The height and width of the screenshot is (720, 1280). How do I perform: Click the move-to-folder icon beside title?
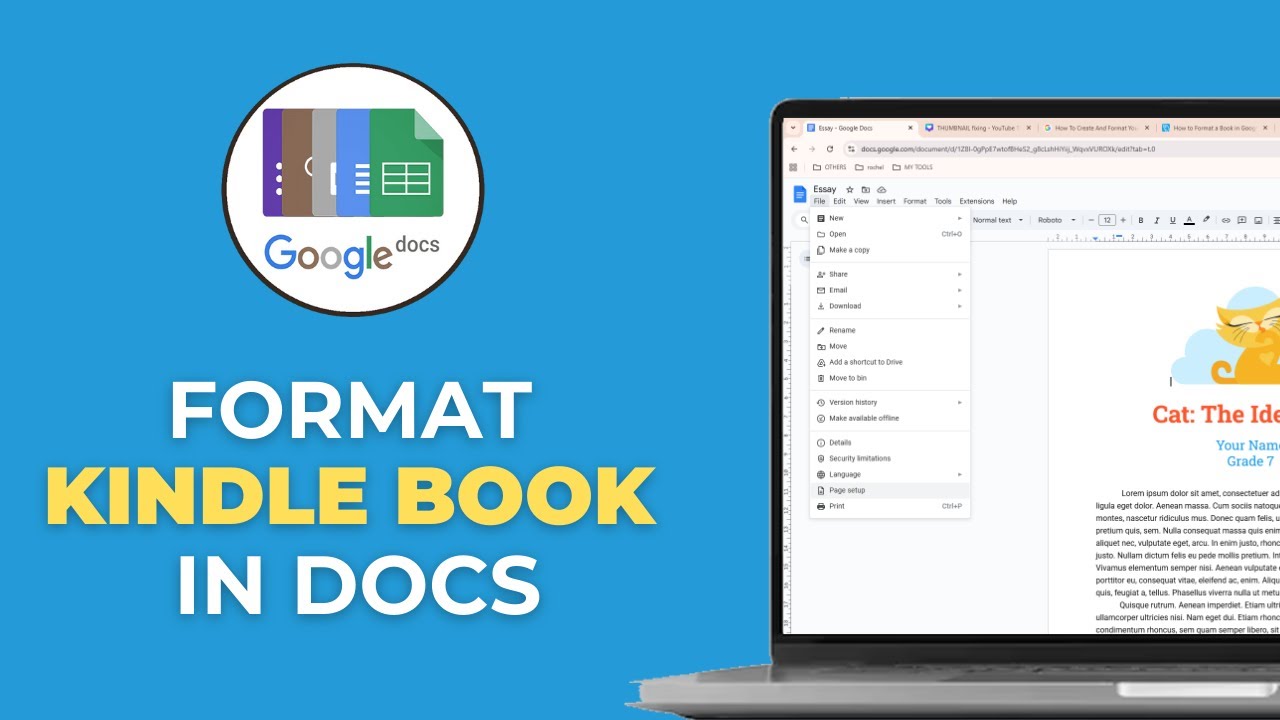tap(866, 189)
